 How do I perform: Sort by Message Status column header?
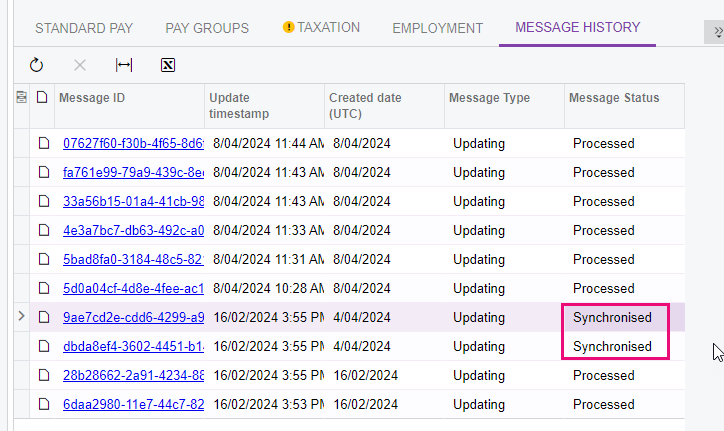[x=614, y=98]
